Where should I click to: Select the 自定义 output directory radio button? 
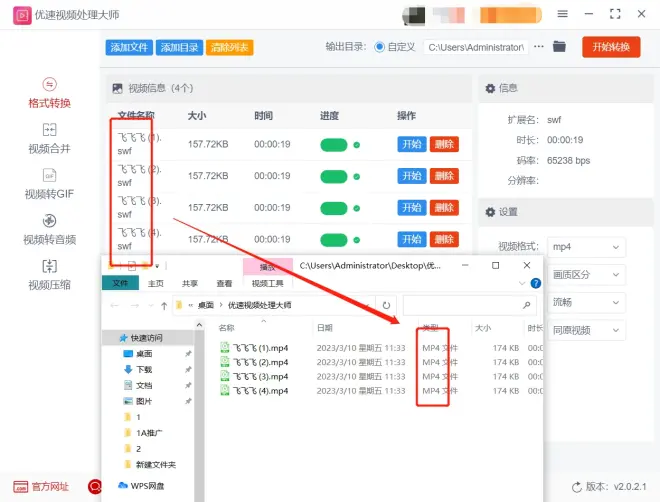pyautogui.click(x=380, y=47)
